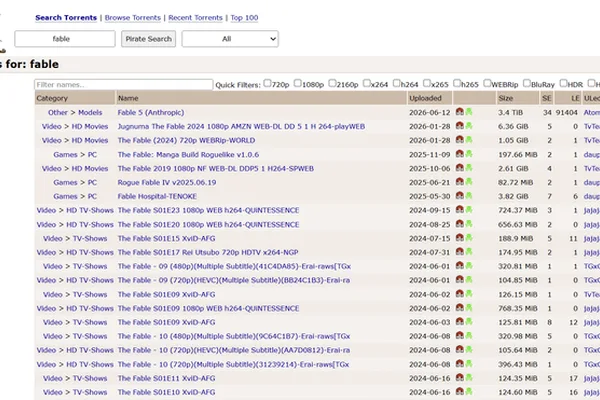This screenshot has height=400, width=600.
Task: Click the Pirate Search button
Action: pos(148,39)
